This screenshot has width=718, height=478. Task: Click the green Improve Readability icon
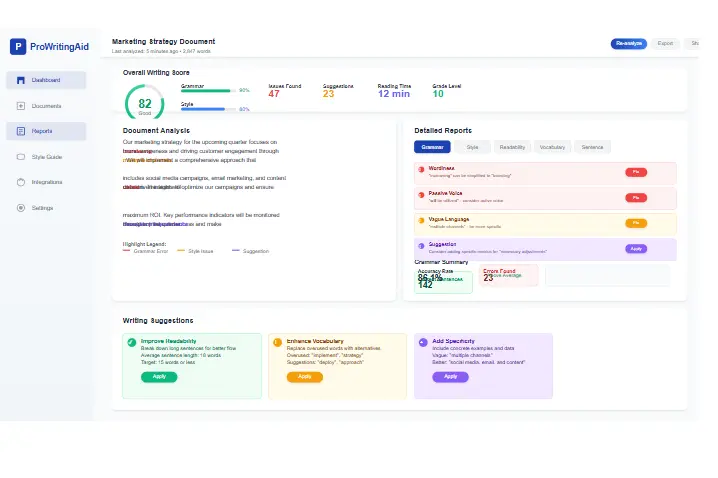132,342
